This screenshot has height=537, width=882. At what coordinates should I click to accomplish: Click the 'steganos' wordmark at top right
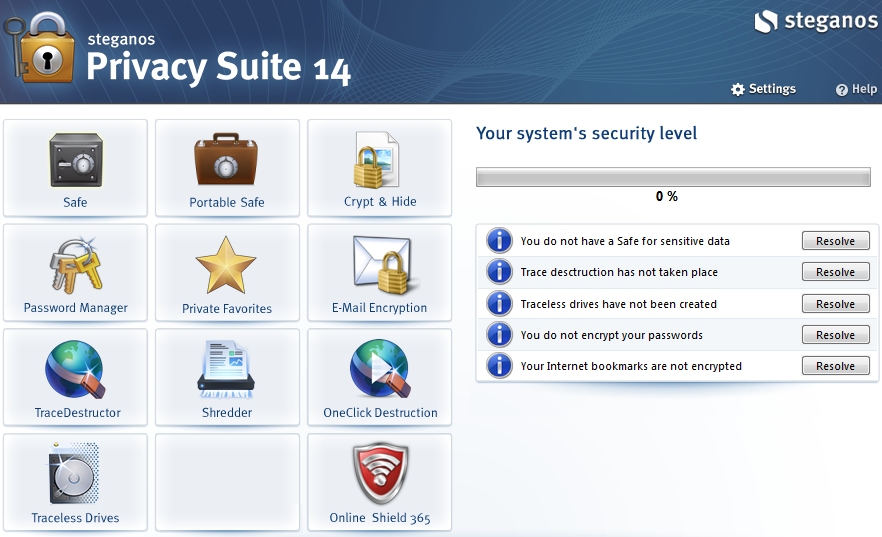(831, 21)
